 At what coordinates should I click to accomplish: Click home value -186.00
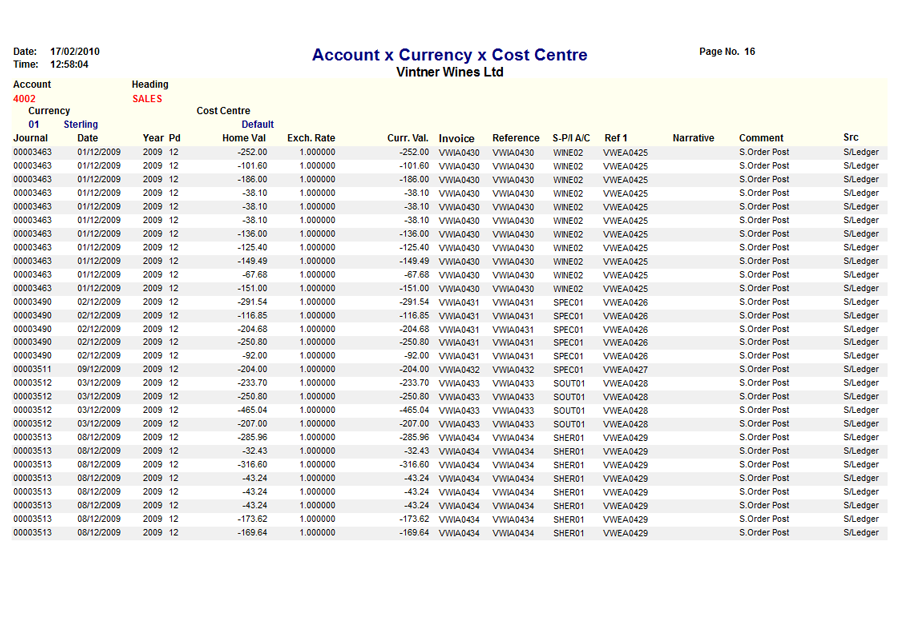[252, 179]
